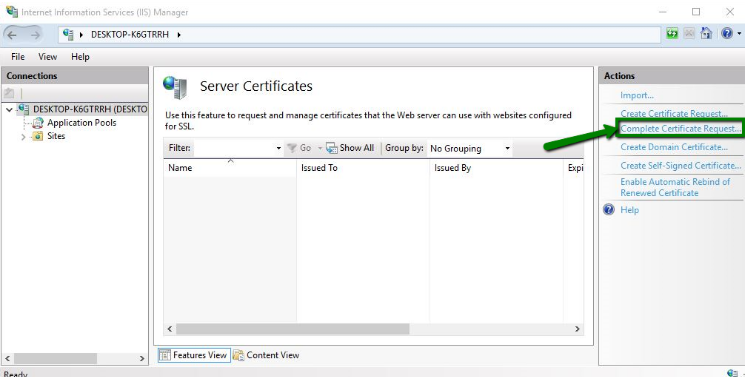Sort by Issued To column header

[363, 168]
